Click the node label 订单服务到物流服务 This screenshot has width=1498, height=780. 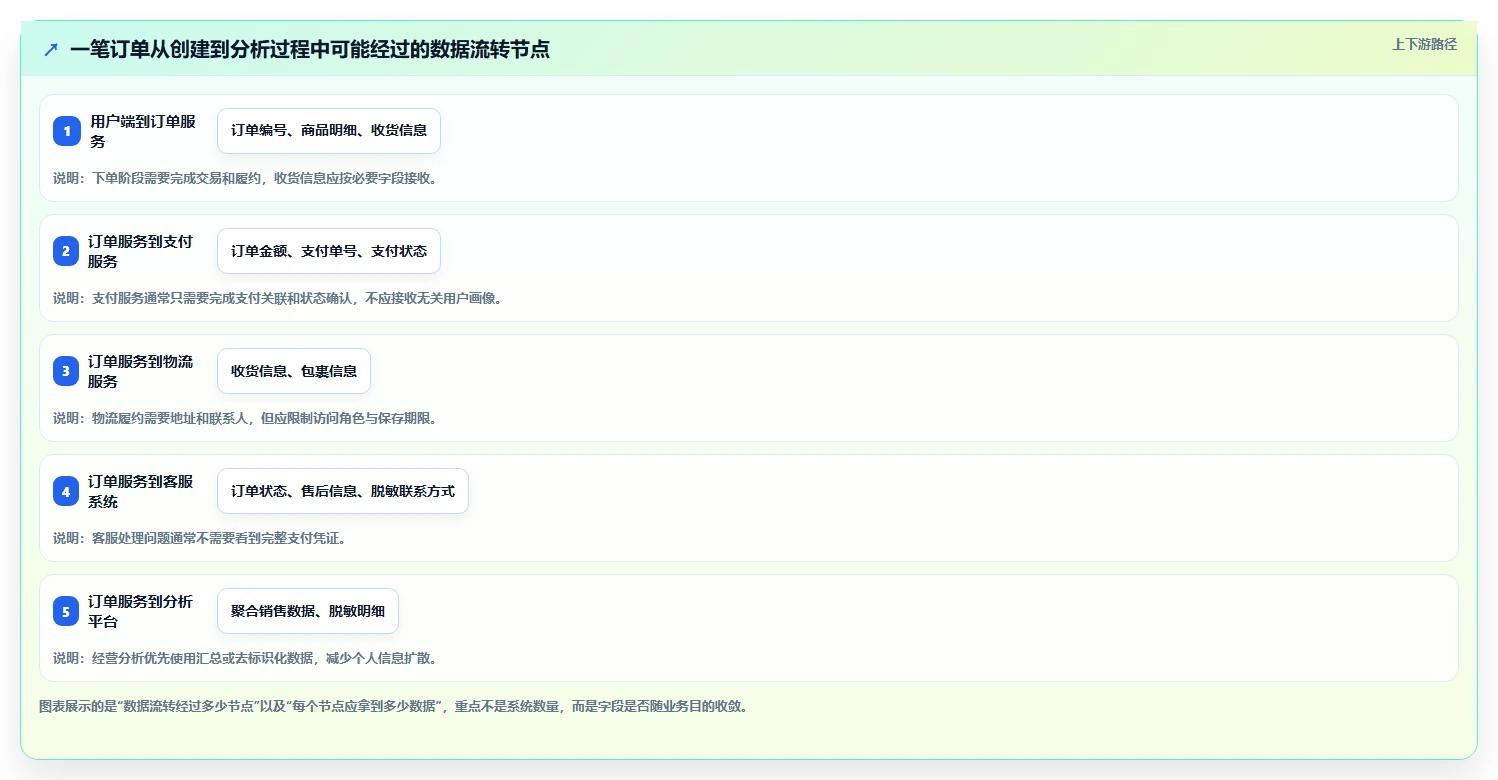click(141, 371)
